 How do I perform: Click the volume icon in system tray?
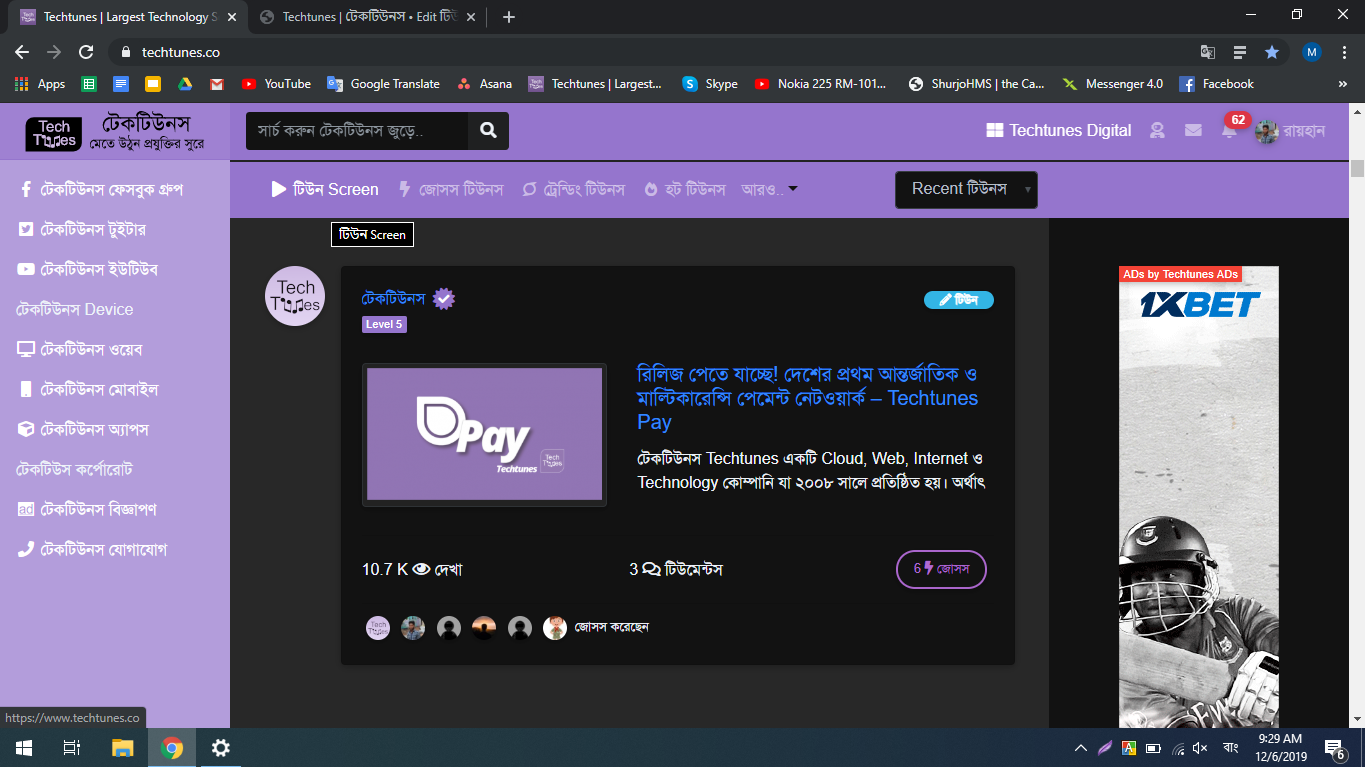(1200, 748)
